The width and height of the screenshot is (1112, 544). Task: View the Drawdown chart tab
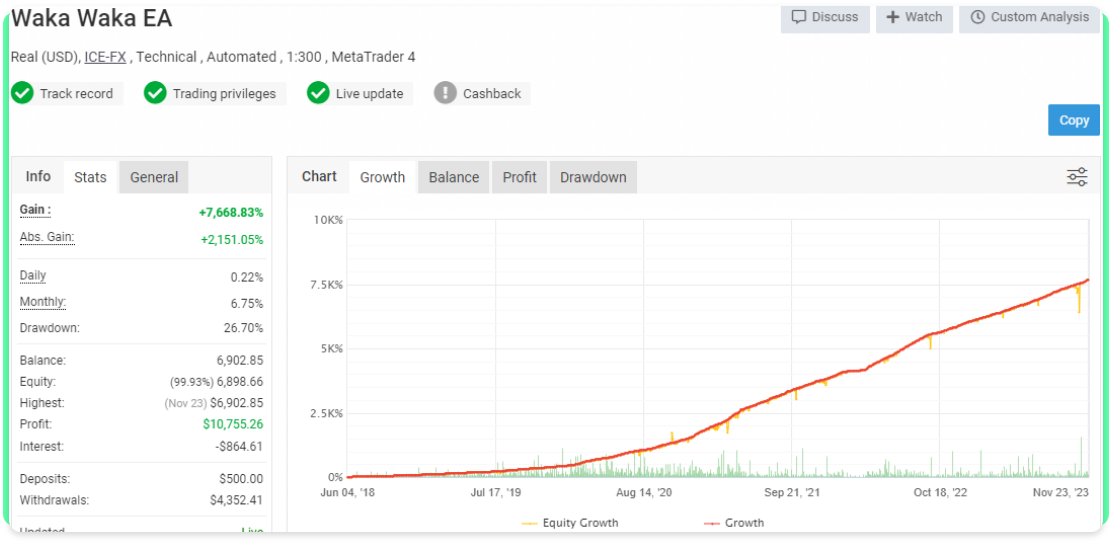(593, 177)
